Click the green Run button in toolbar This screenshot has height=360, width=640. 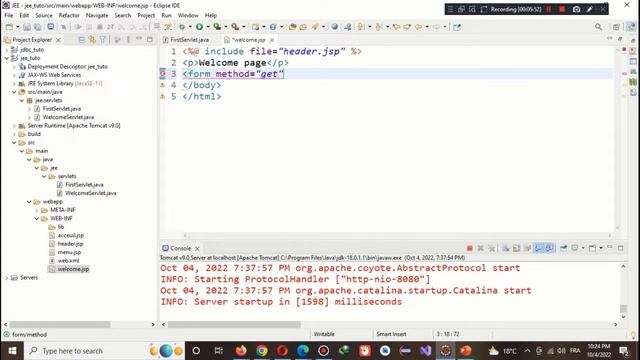199,27
